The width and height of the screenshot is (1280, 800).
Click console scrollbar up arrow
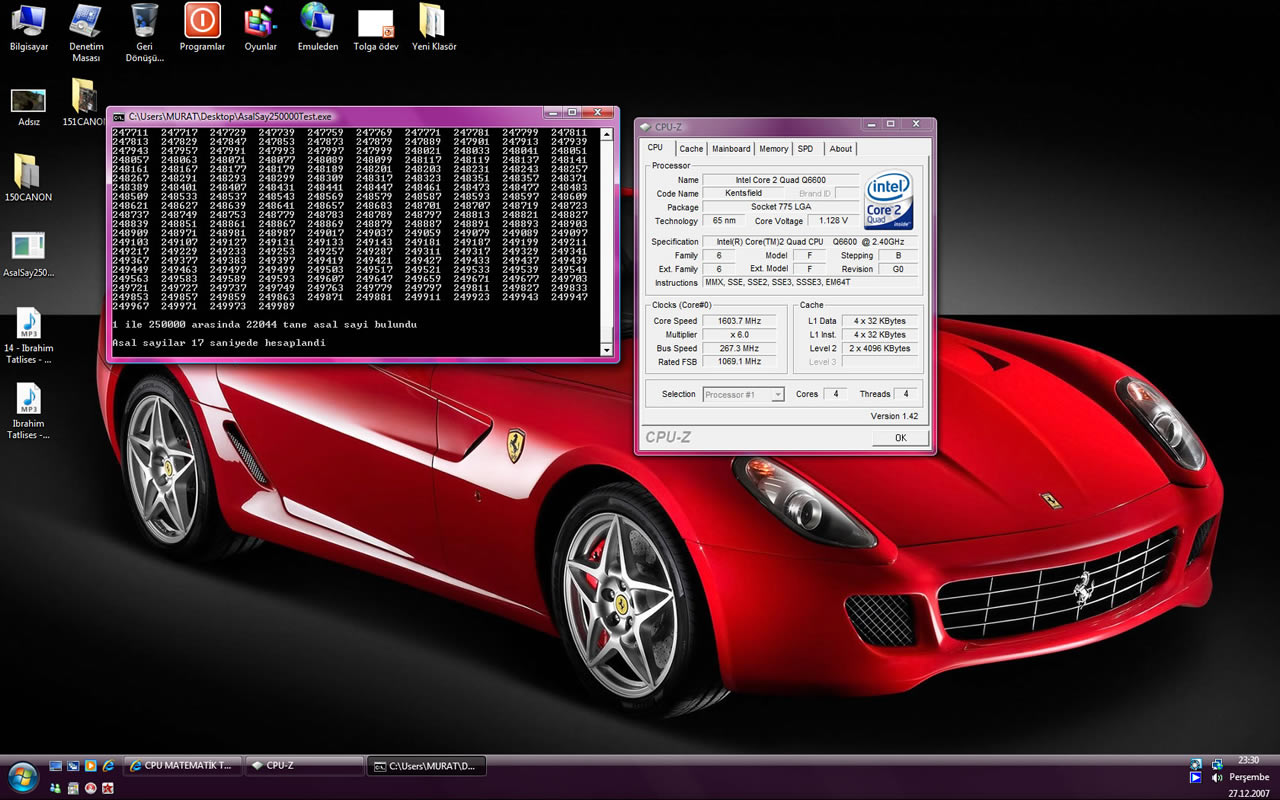[606, 133]
